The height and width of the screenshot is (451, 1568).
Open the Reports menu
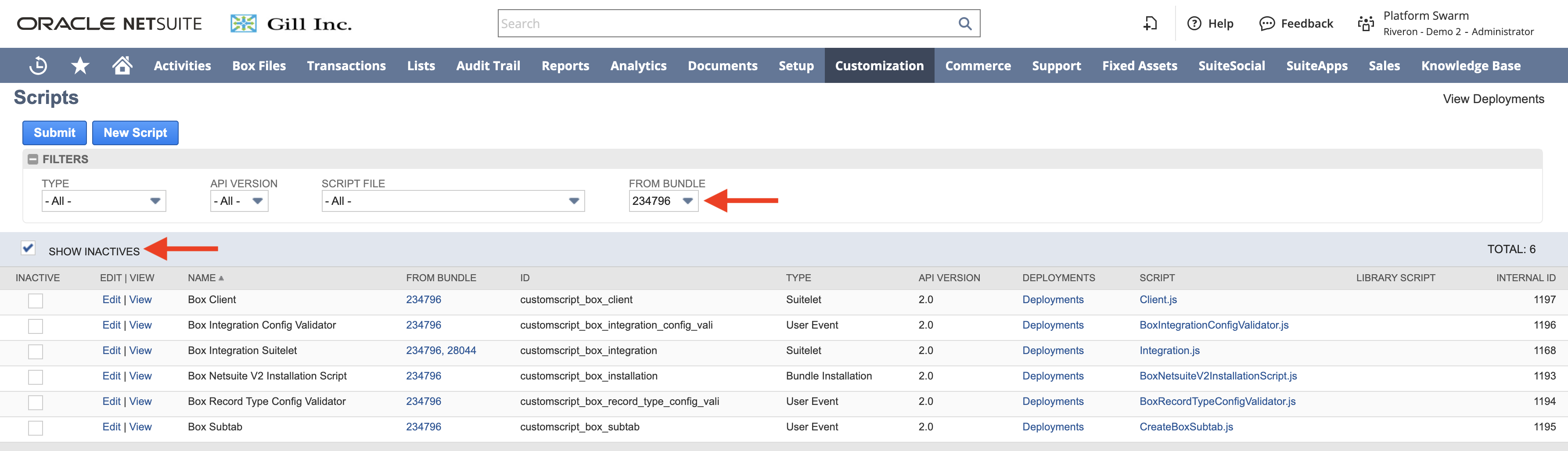tap(565, 66)
